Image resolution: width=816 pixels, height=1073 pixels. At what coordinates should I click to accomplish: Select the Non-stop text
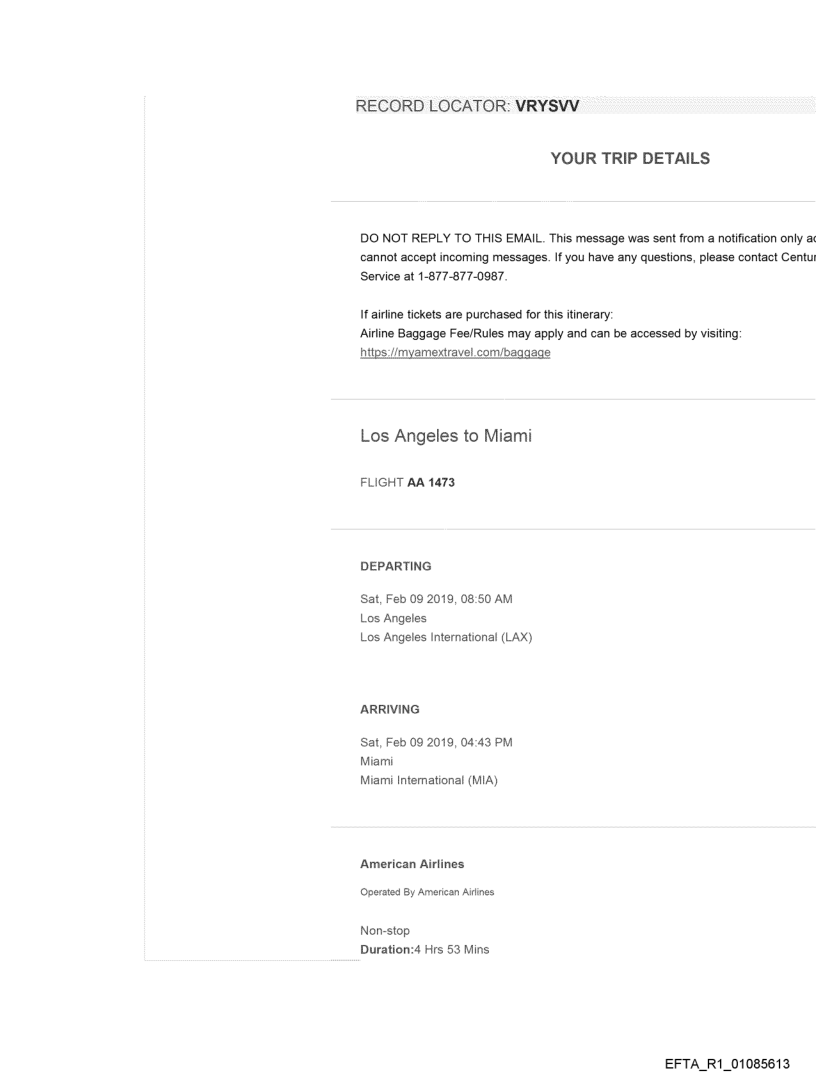(385, 931)
